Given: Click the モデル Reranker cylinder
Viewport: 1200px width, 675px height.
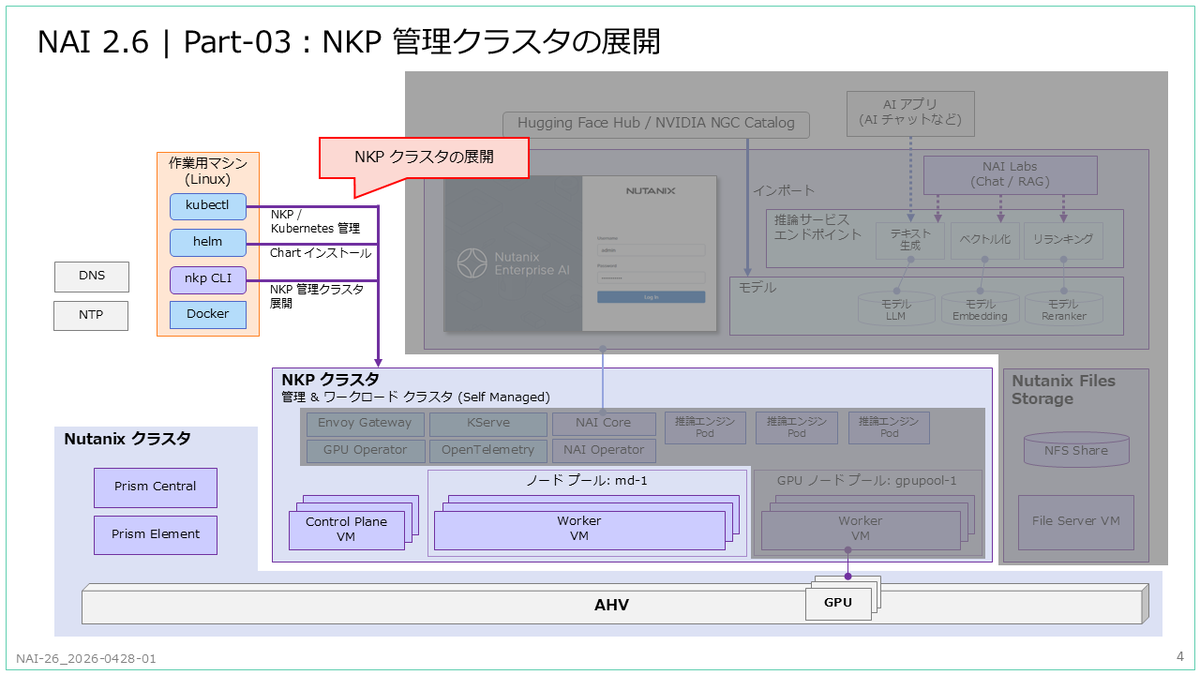Looking at the screenshot, I should pos(1062,308).
